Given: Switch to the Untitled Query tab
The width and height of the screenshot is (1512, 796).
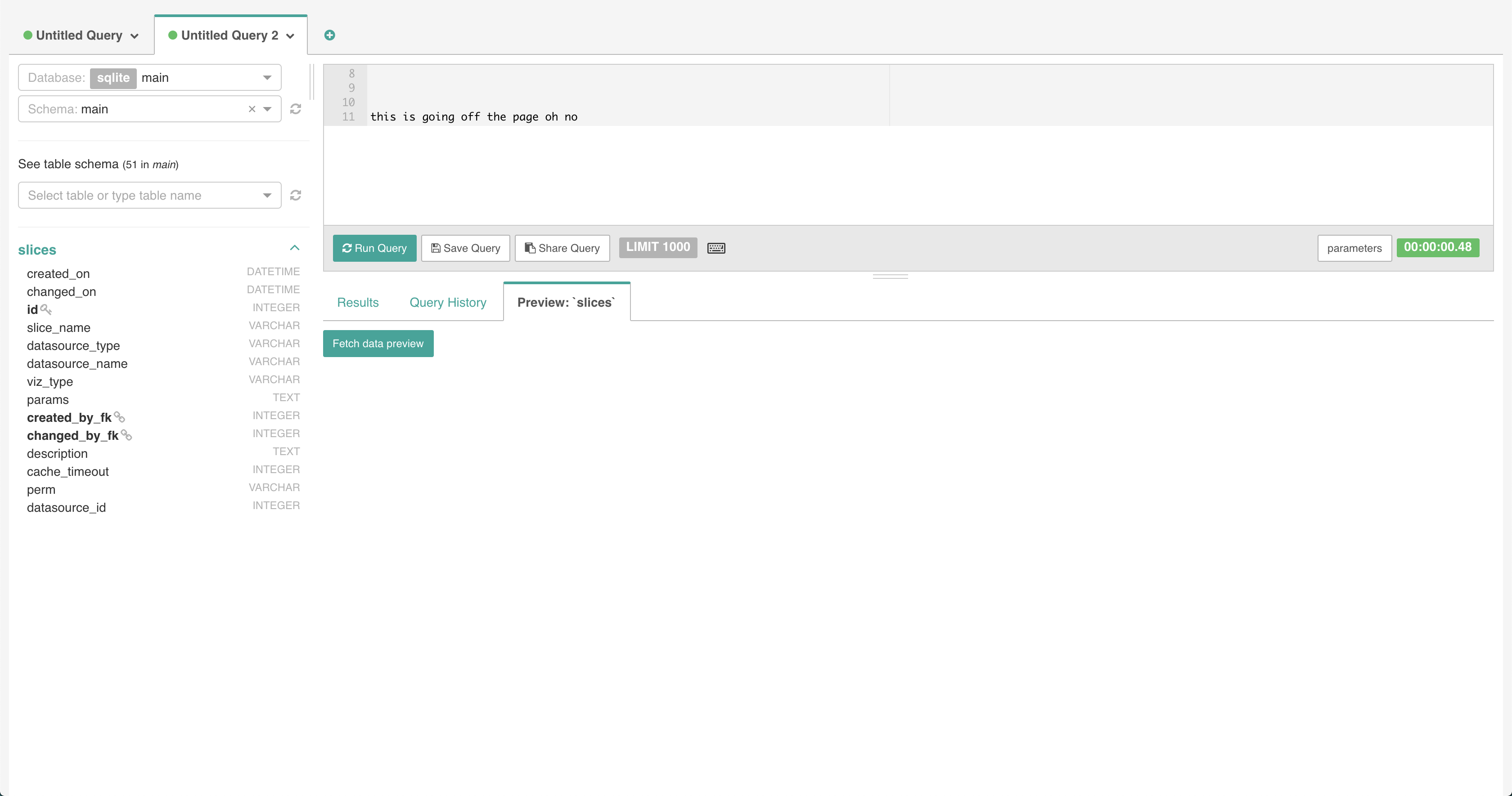Looking at the screenshot, I should point(79,35).
